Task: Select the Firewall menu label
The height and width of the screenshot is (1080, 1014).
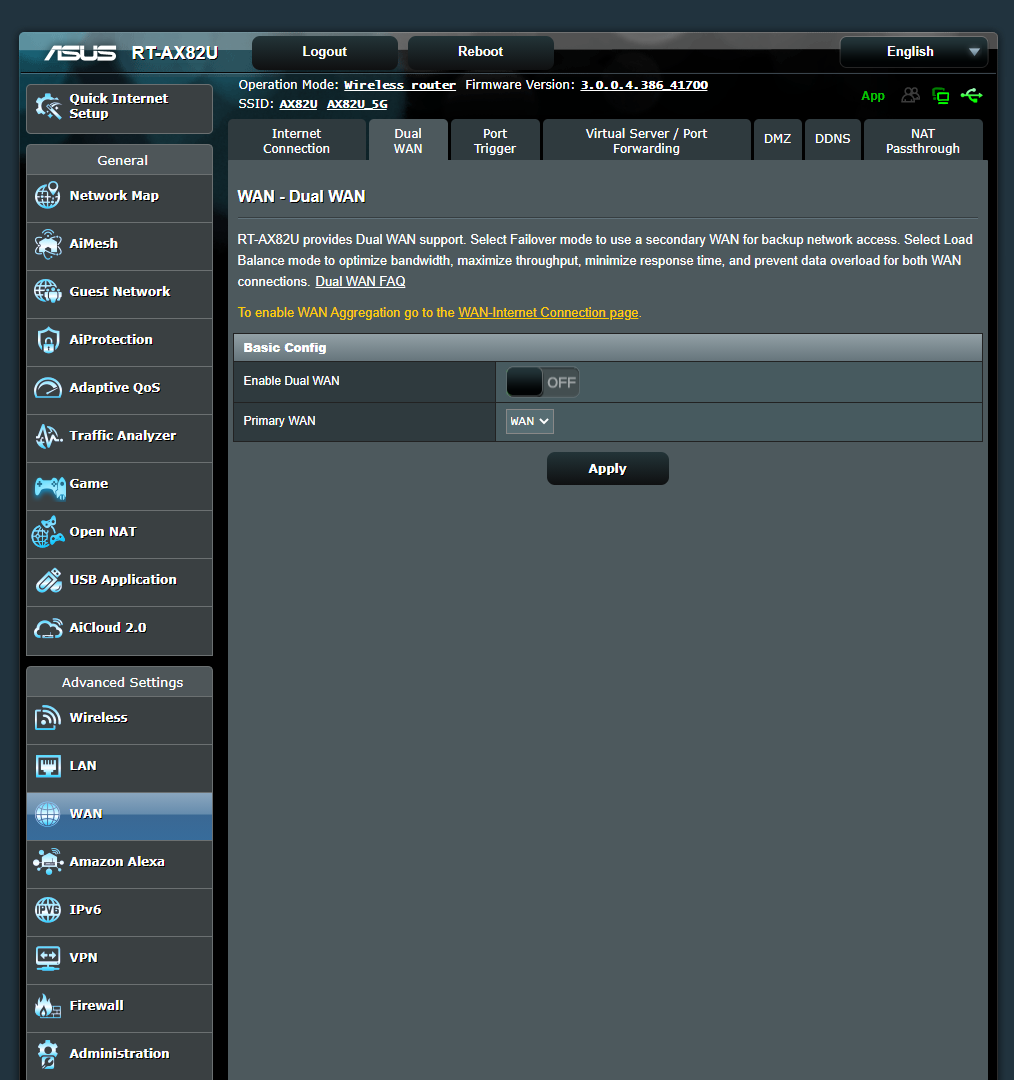Action: point(96,1006)
